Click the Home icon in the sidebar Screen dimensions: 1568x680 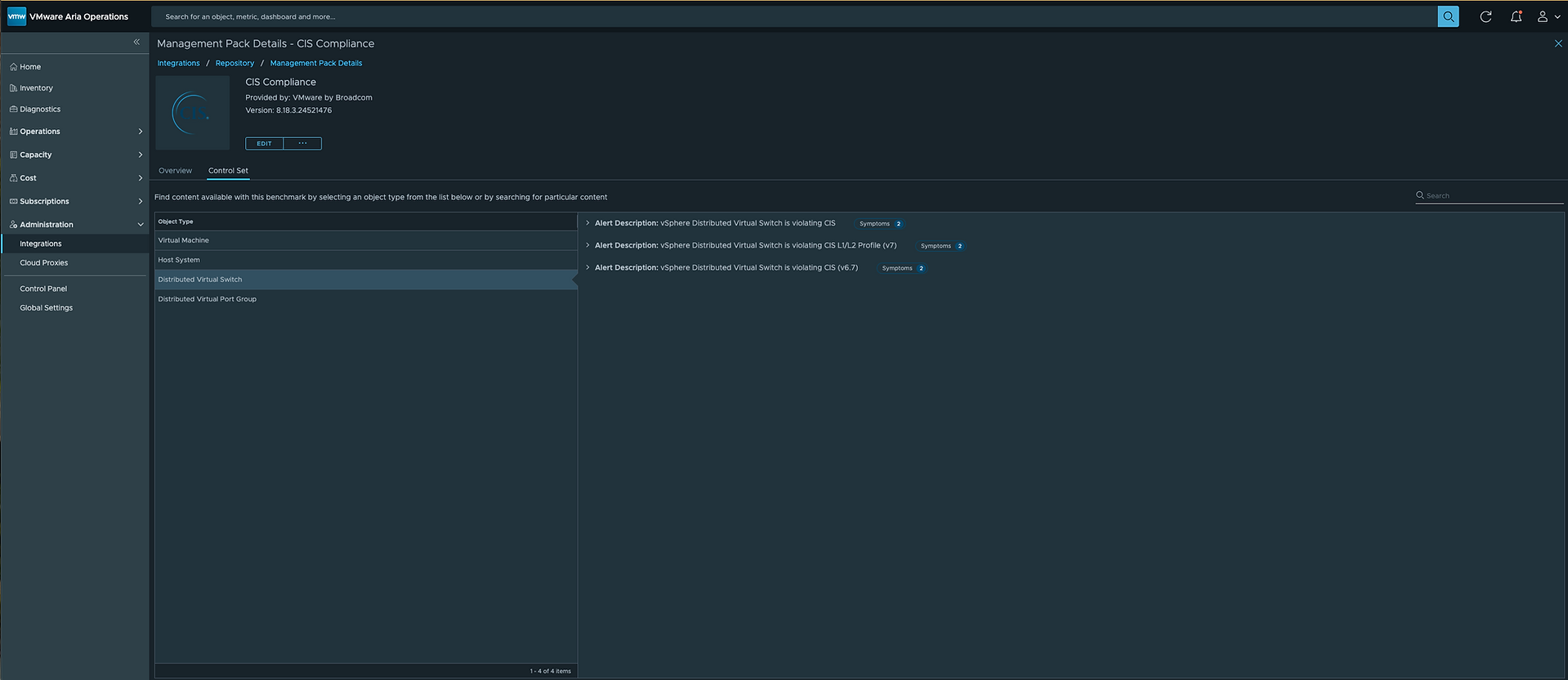(x=13, y=67)
